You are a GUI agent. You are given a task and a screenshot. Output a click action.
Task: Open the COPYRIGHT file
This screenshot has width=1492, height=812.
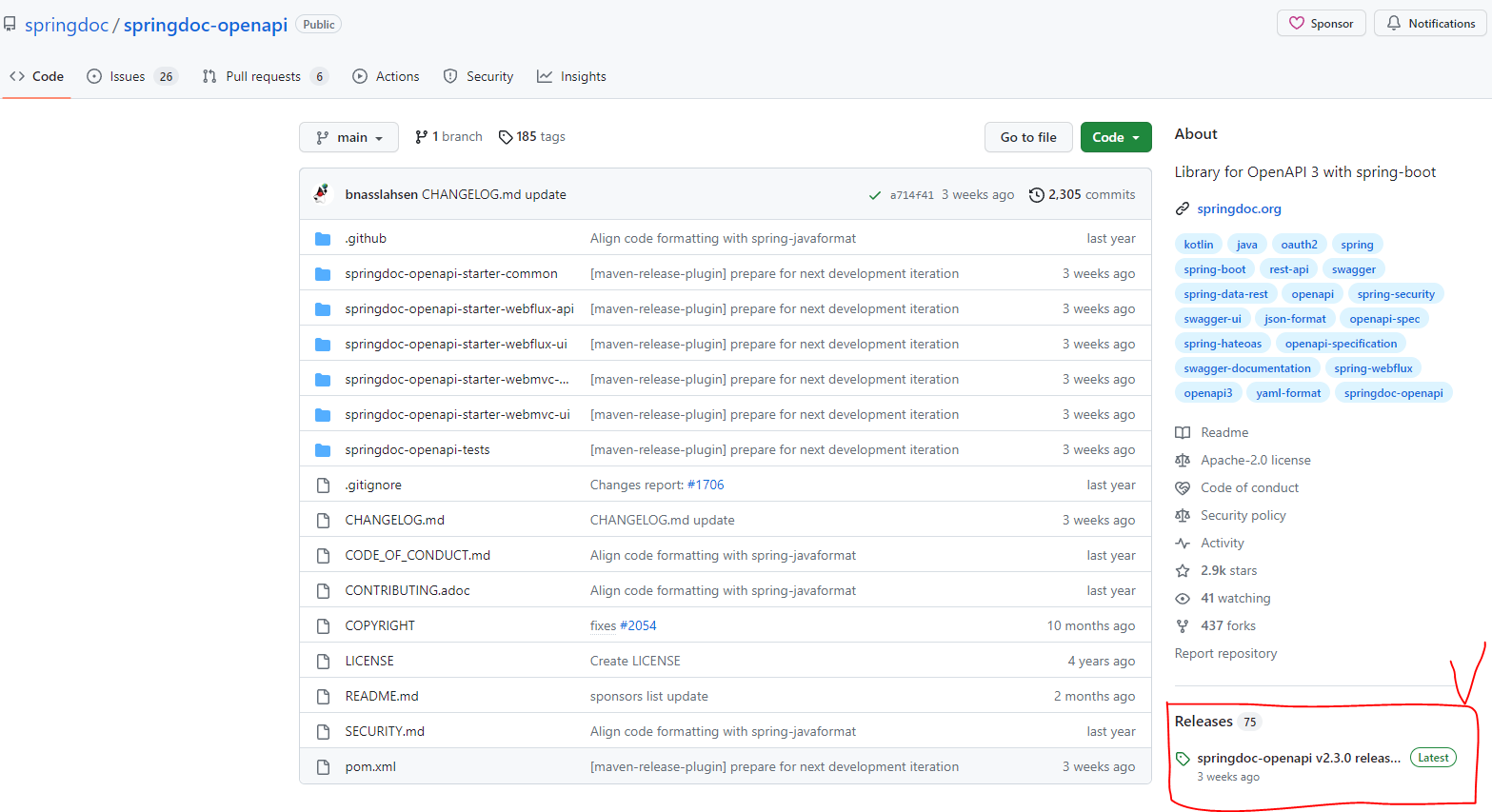pyautogui.click(x=380, y=626)
